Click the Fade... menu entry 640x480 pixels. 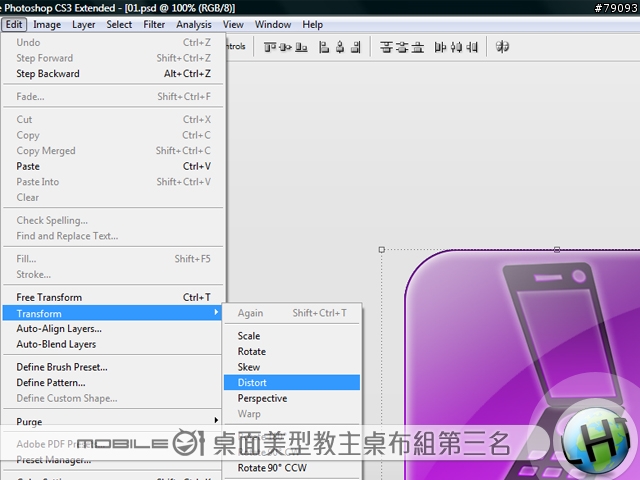[x=113, y=96]
